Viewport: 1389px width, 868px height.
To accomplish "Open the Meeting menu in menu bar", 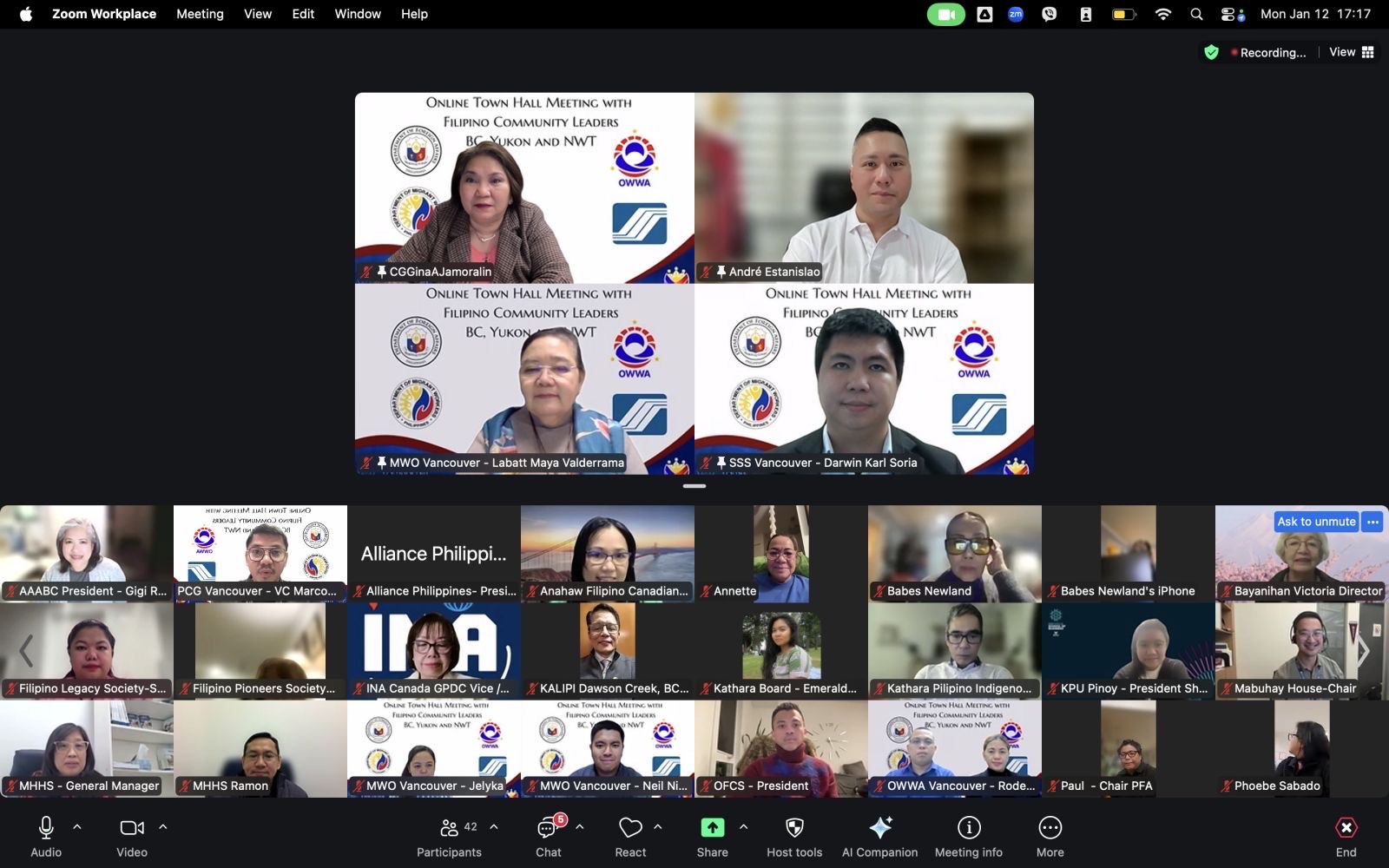I will point(200,14).
